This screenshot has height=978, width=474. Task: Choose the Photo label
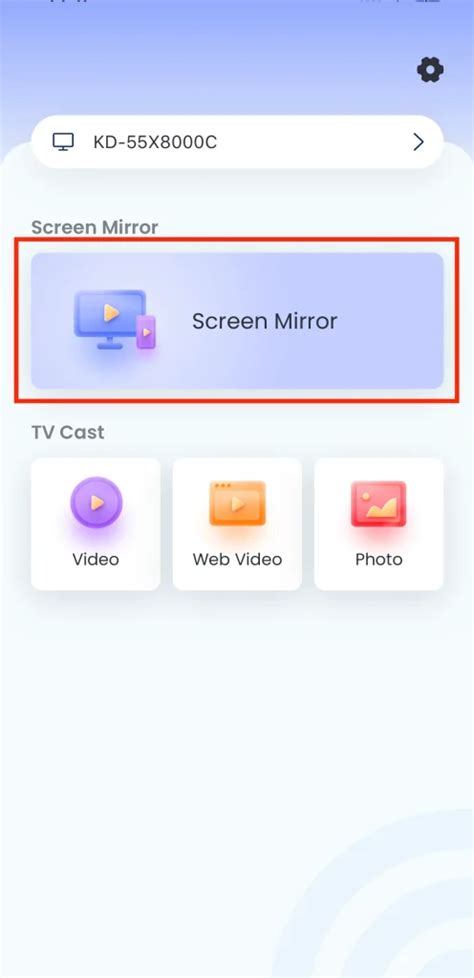(x=379, y=559)
